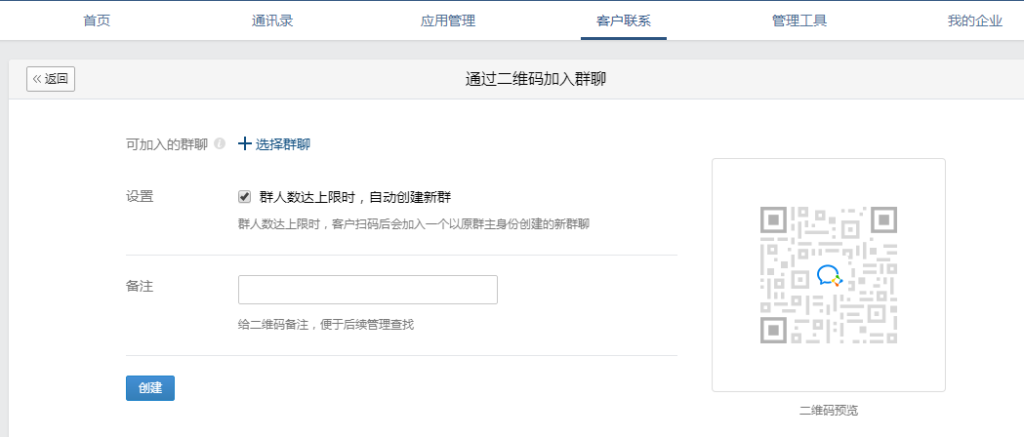Click hint text 给二维码备注，便于后续管理查找
1024x437 pixels.
pos(326,324)
